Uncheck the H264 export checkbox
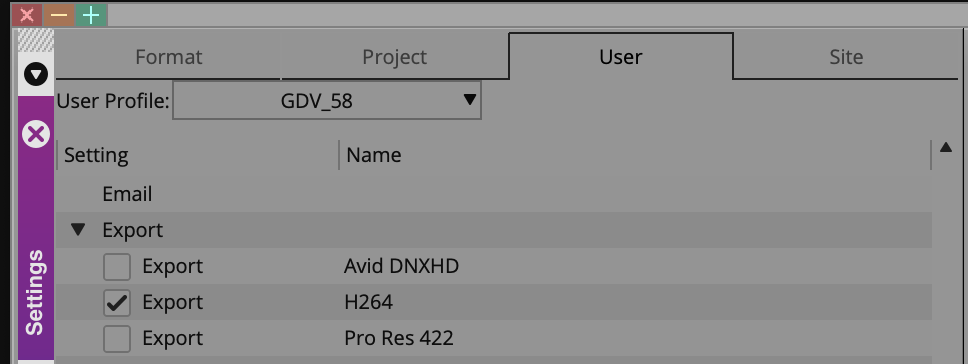 (117, 303)
